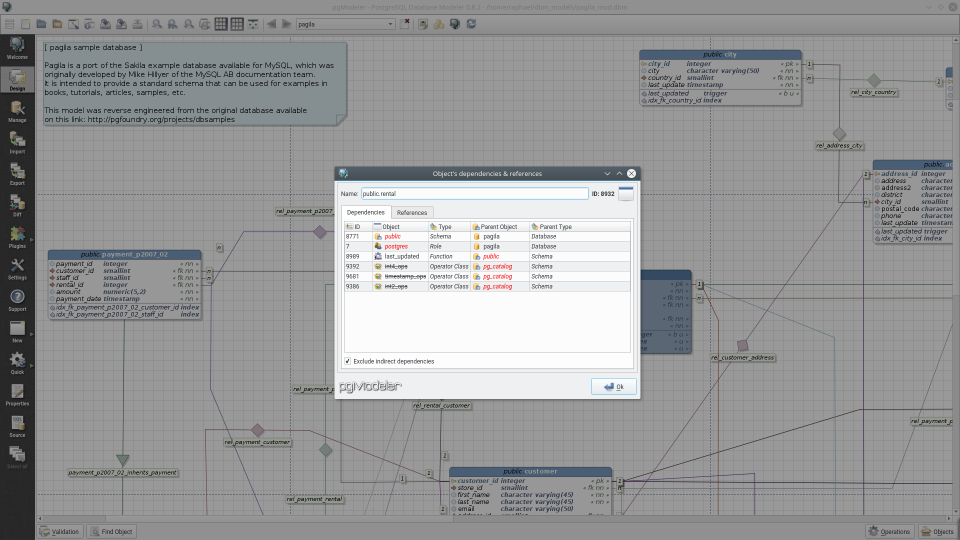Toggle the Validation panel button
The image size is (960, 540).
(60, 531)
